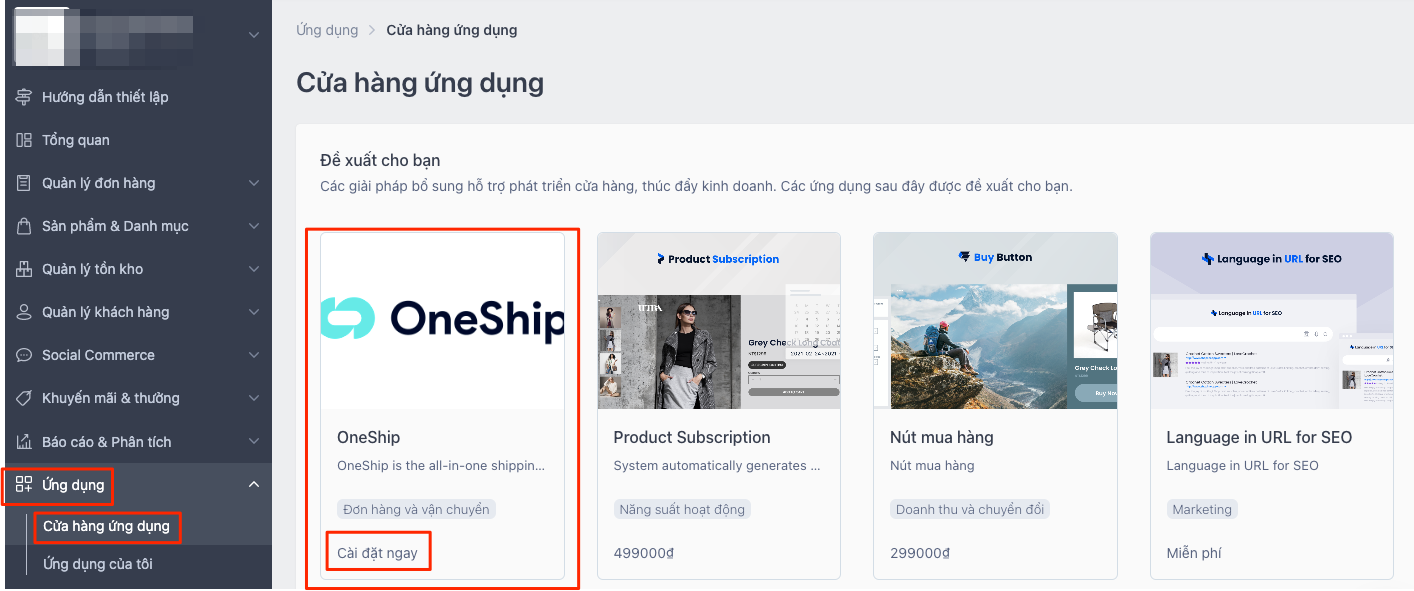Click the Ứng dụng breadcrumb link
This screenshot has width=1414, height=591.
327,30
